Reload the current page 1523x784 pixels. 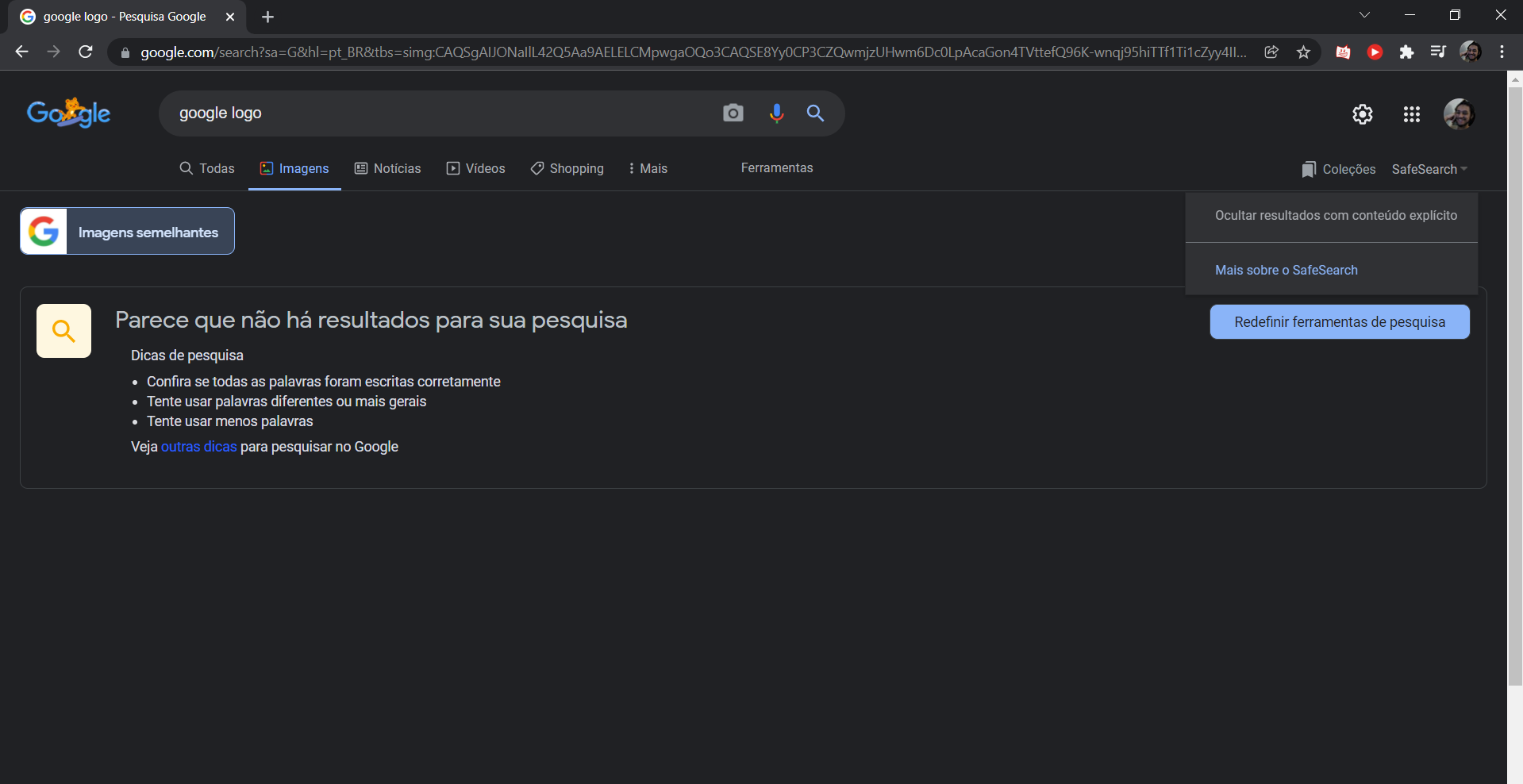click(86, 52)
